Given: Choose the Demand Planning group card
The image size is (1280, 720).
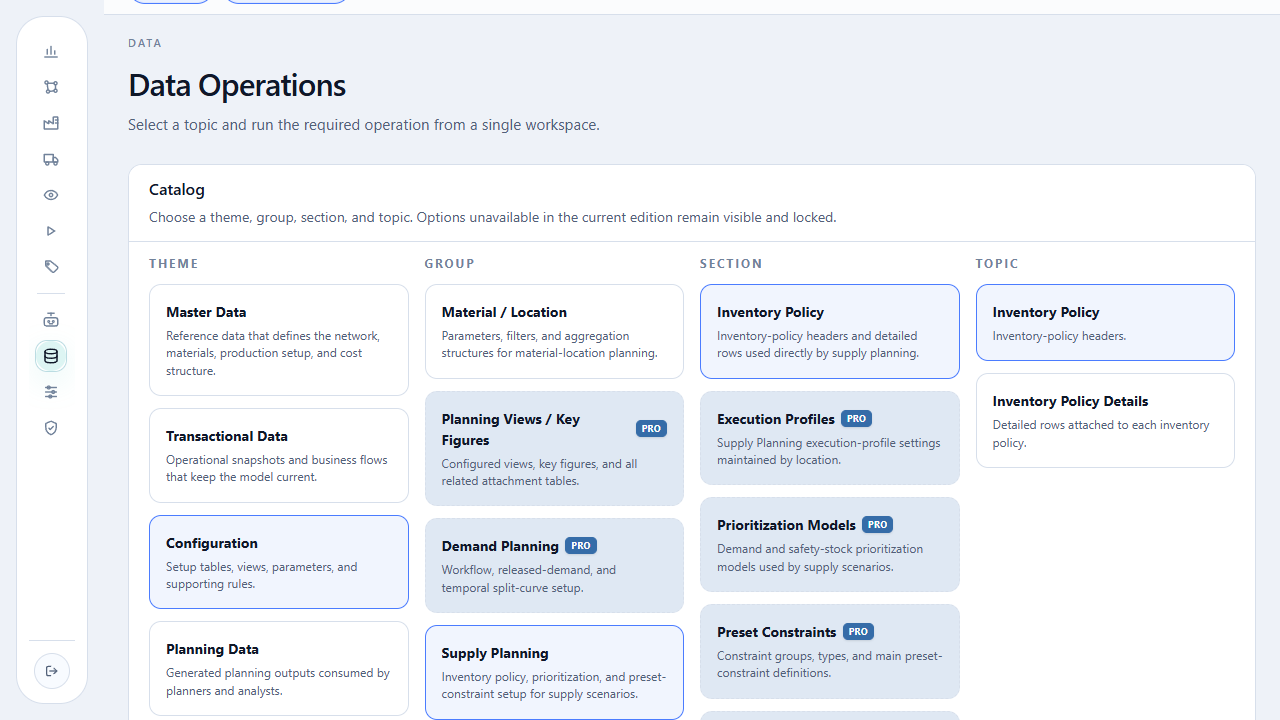Looking at the screenshot, I should pyautogui.click(x=554, y=565).
